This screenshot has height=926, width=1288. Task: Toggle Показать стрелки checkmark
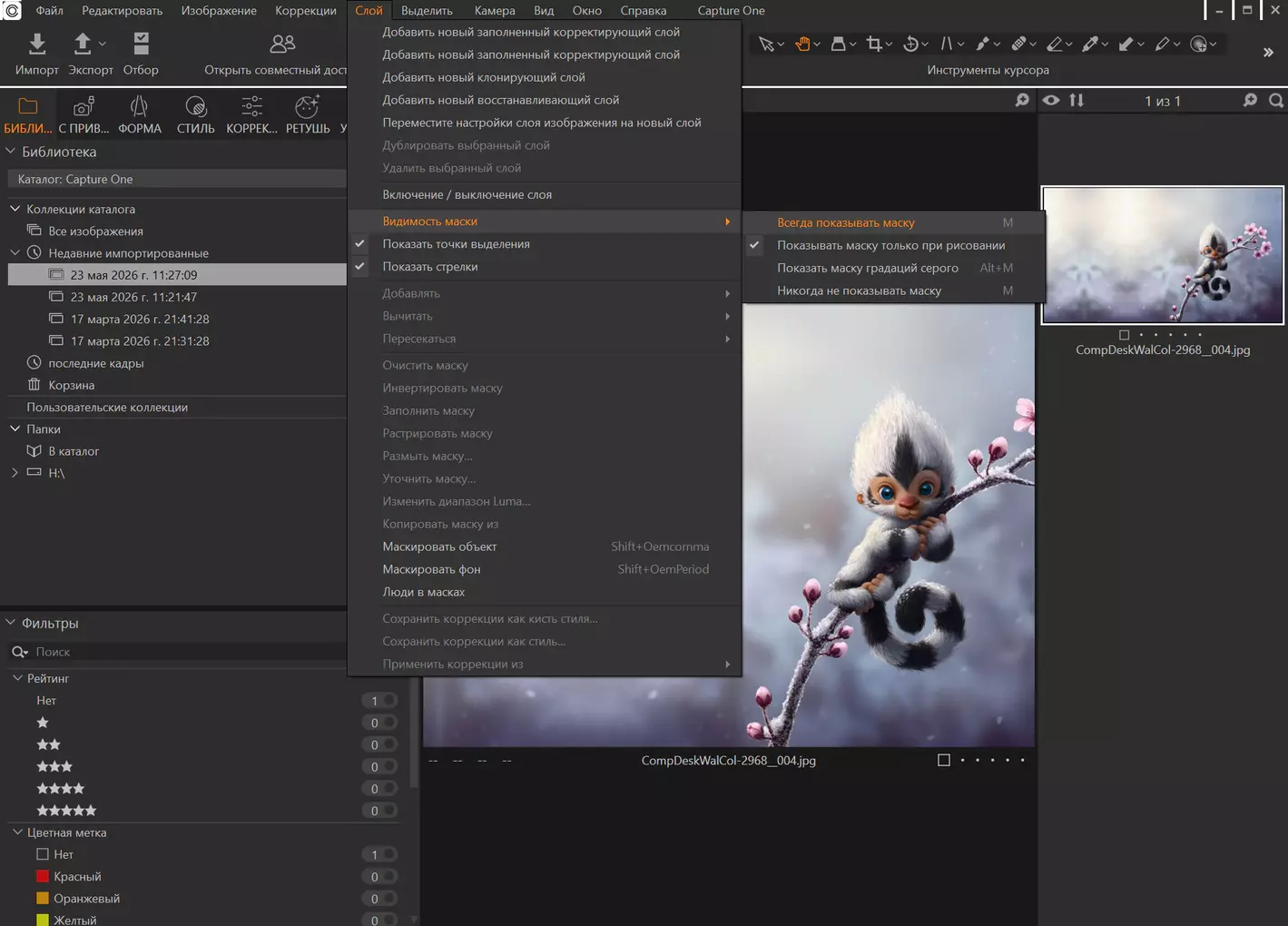360,266
